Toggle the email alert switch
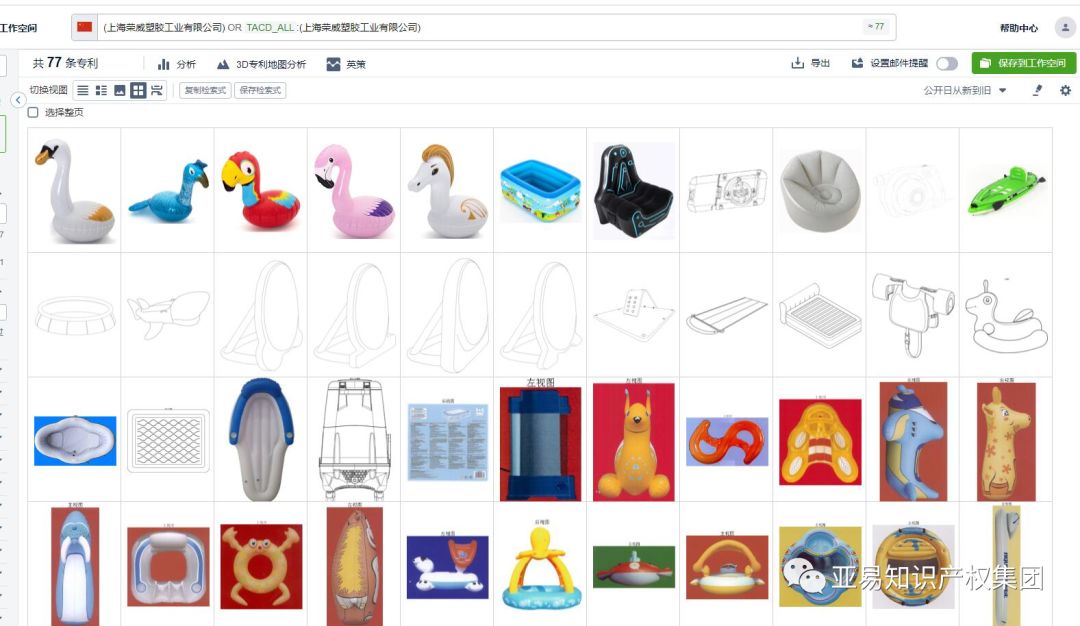The height and width of the screenshot is (626, 1080). pos(947,63)
